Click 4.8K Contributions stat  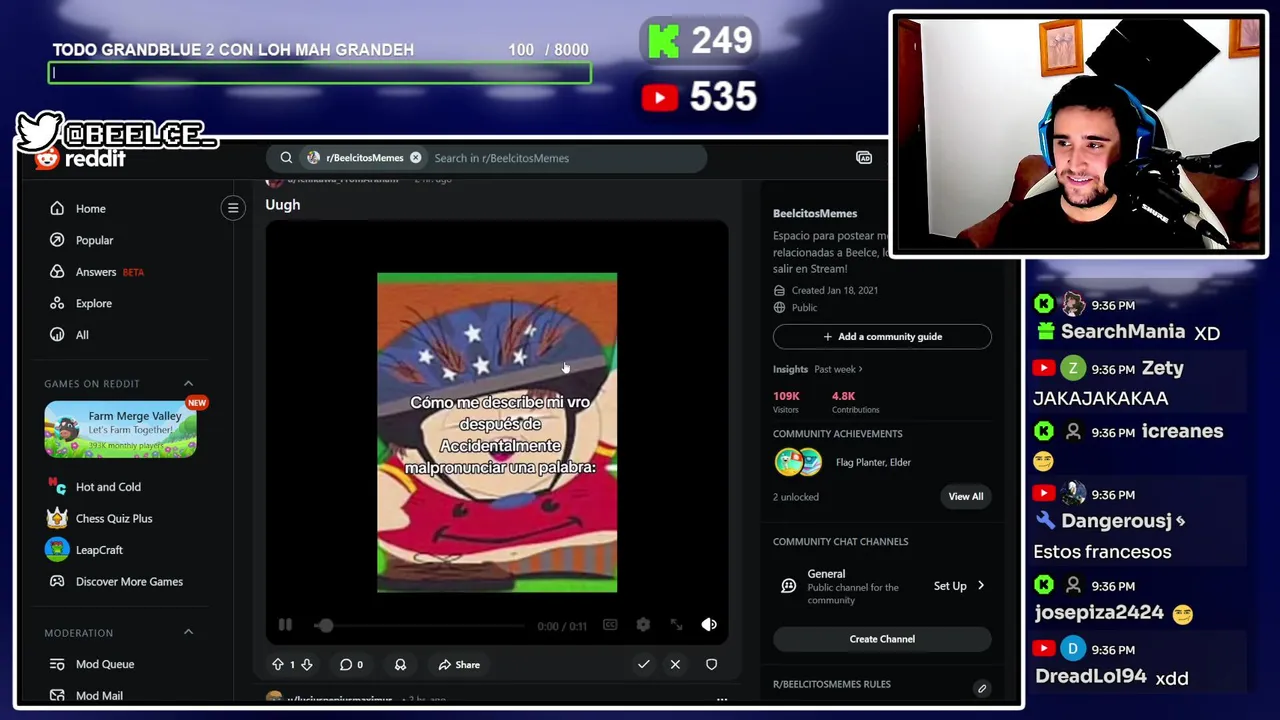[x=855, y=402]
